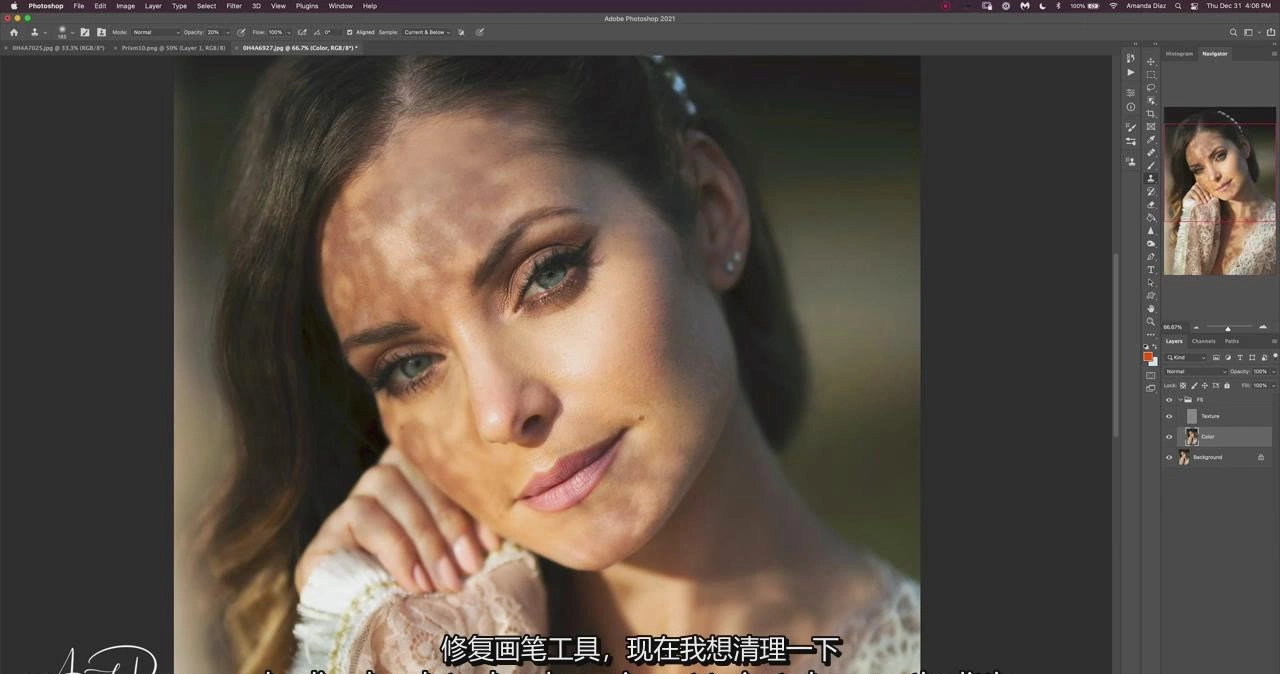Open the History panel icon

1131,59
